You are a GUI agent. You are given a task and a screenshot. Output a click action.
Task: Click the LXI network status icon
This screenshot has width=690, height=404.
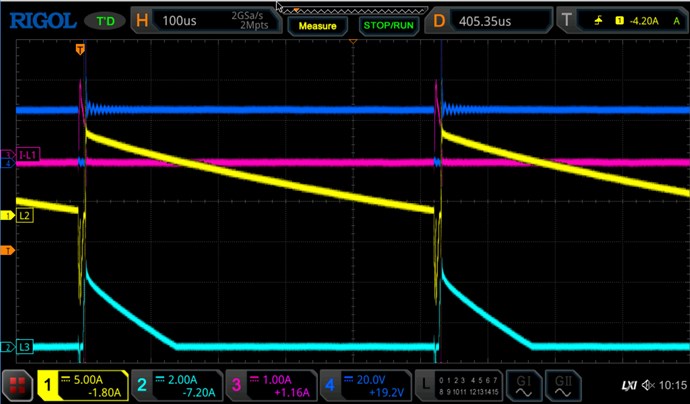(629, 386)
